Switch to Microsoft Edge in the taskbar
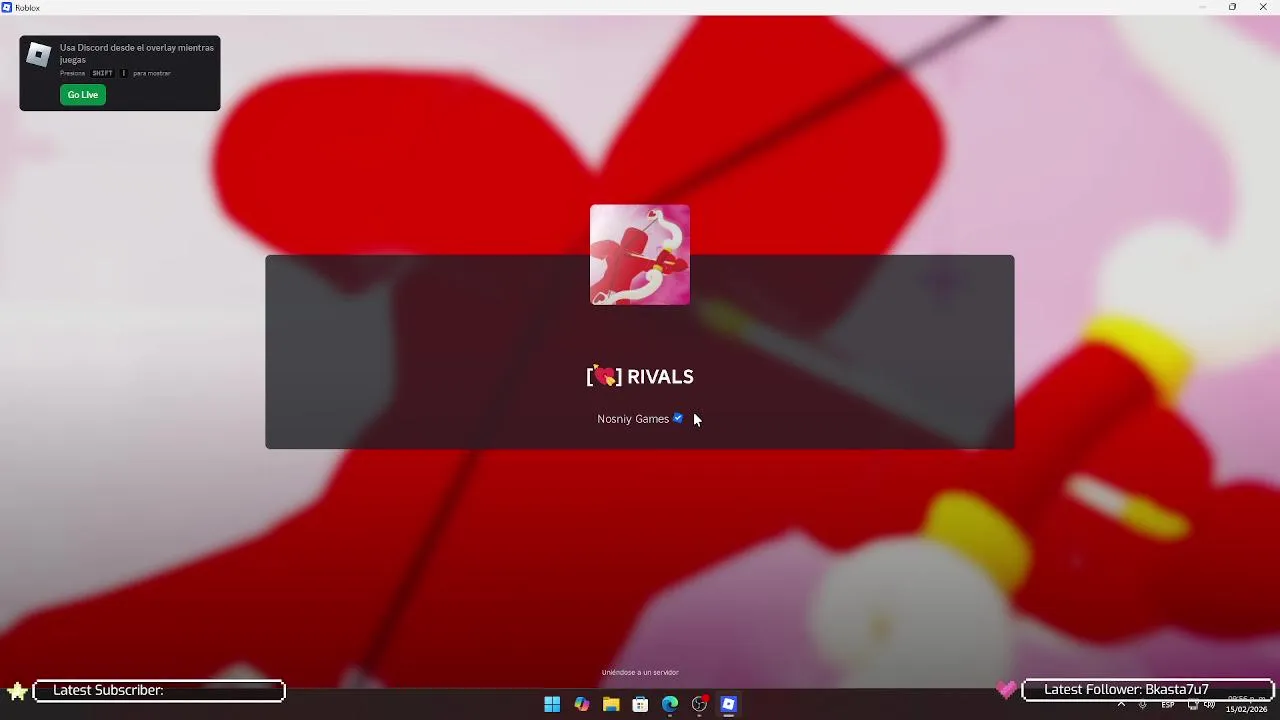The width and height of the screenshot is (1280, 720). [670, 705]
